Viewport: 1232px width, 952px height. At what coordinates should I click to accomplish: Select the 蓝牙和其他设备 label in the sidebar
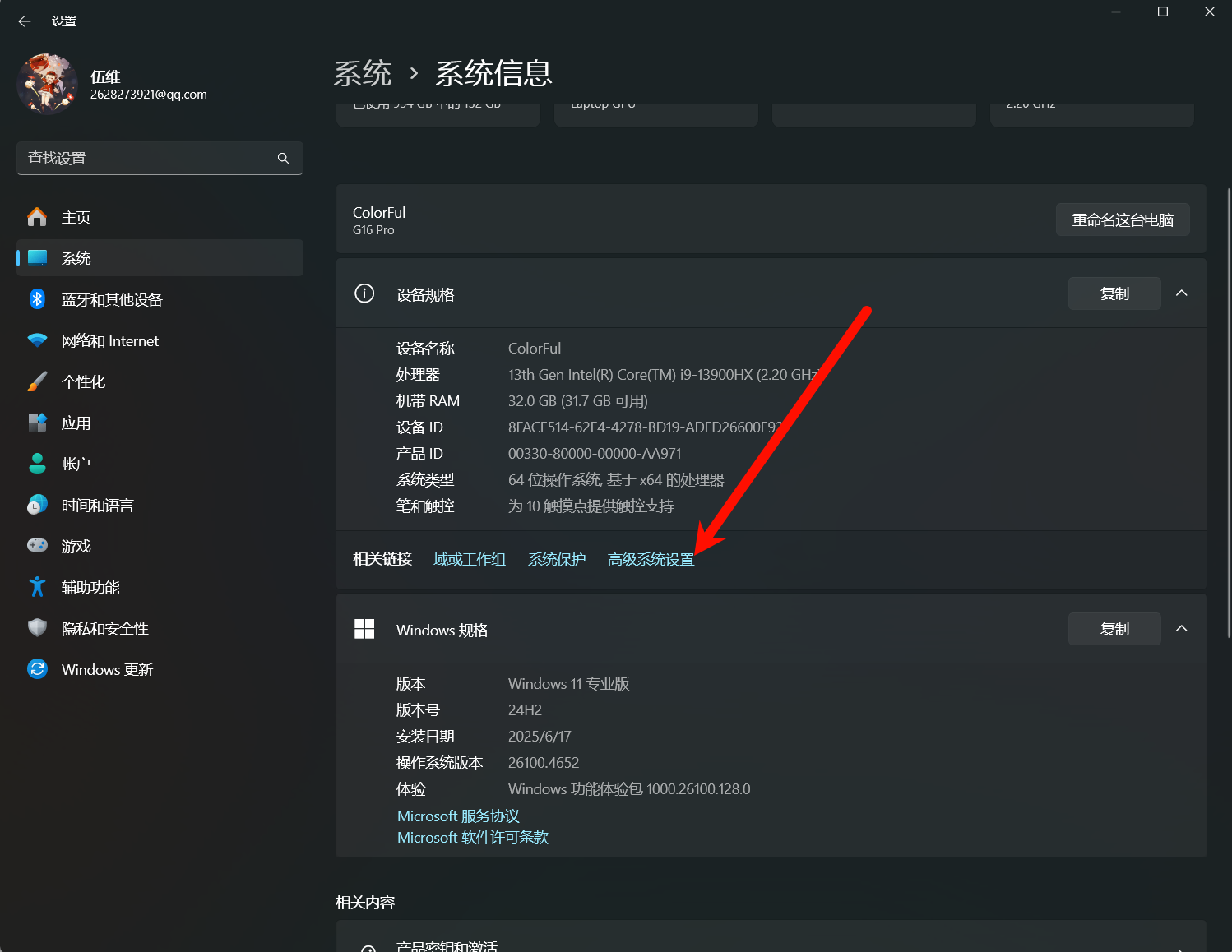click(112, 300)
